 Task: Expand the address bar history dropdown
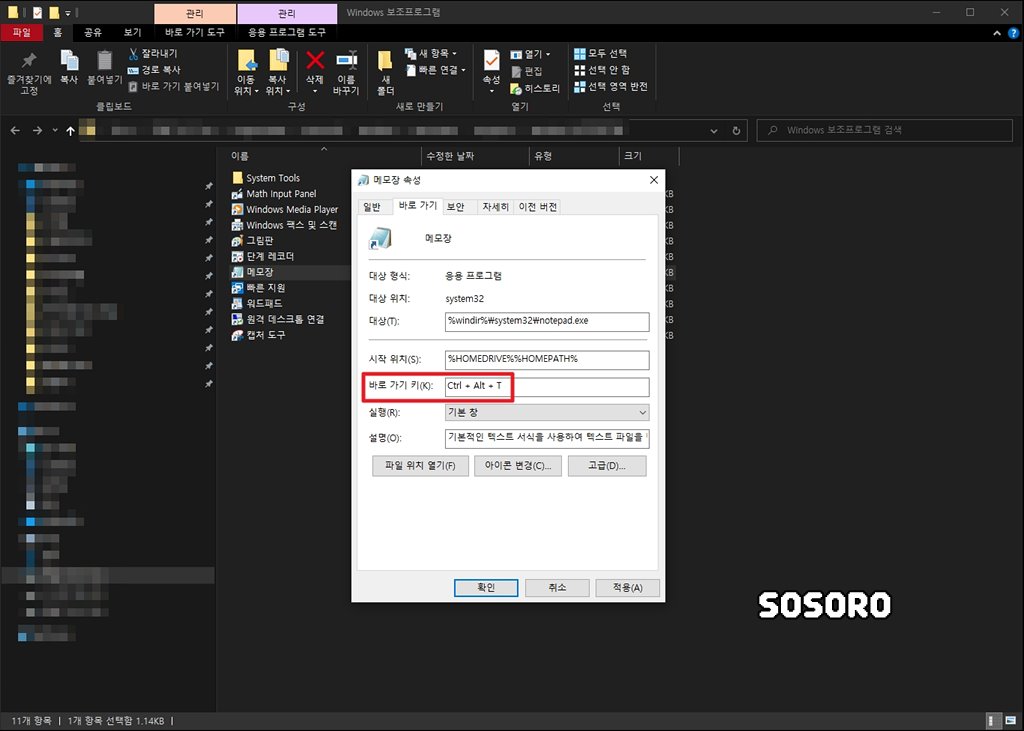pyautogui.click(x=714, y=131)
